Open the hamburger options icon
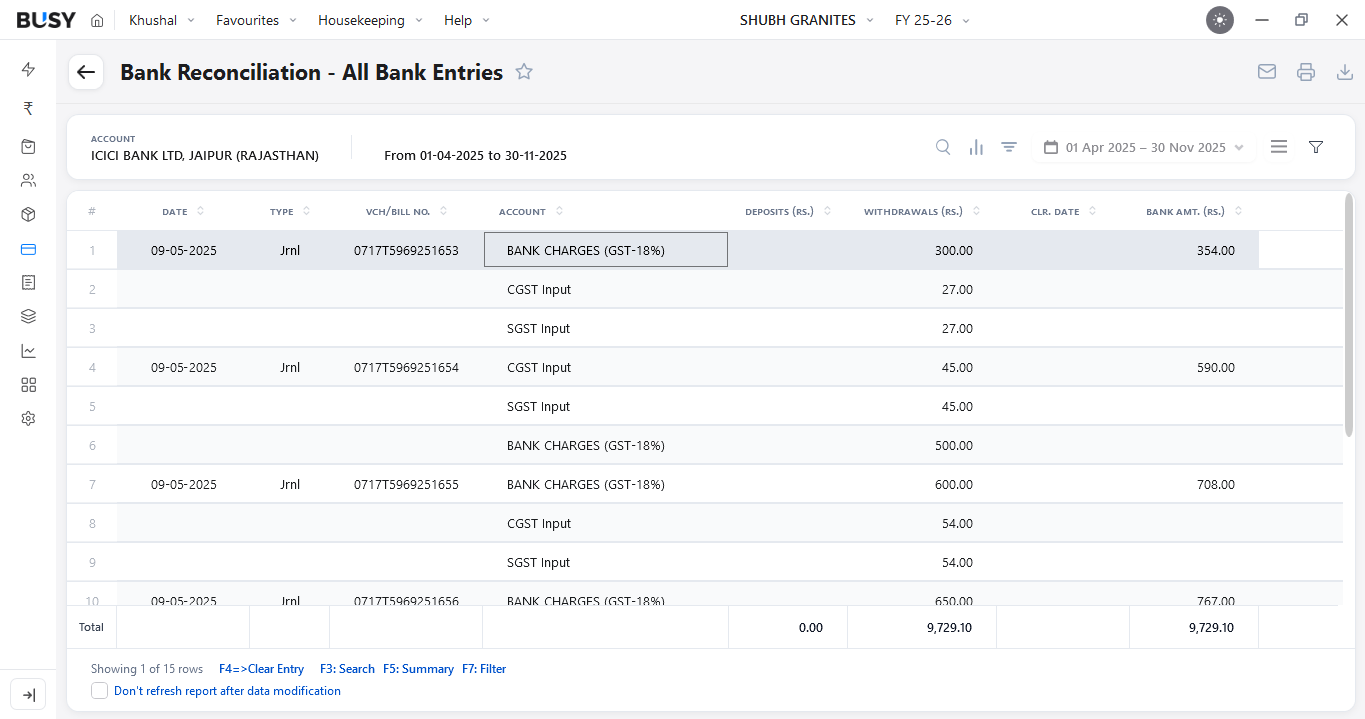1365x719 pixels. click(1279, 147)
